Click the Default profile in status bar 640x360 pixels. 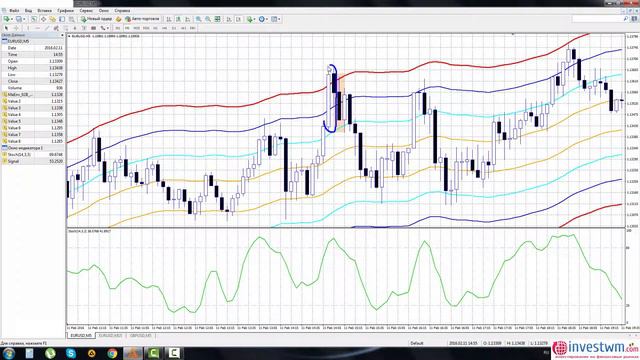417,343
